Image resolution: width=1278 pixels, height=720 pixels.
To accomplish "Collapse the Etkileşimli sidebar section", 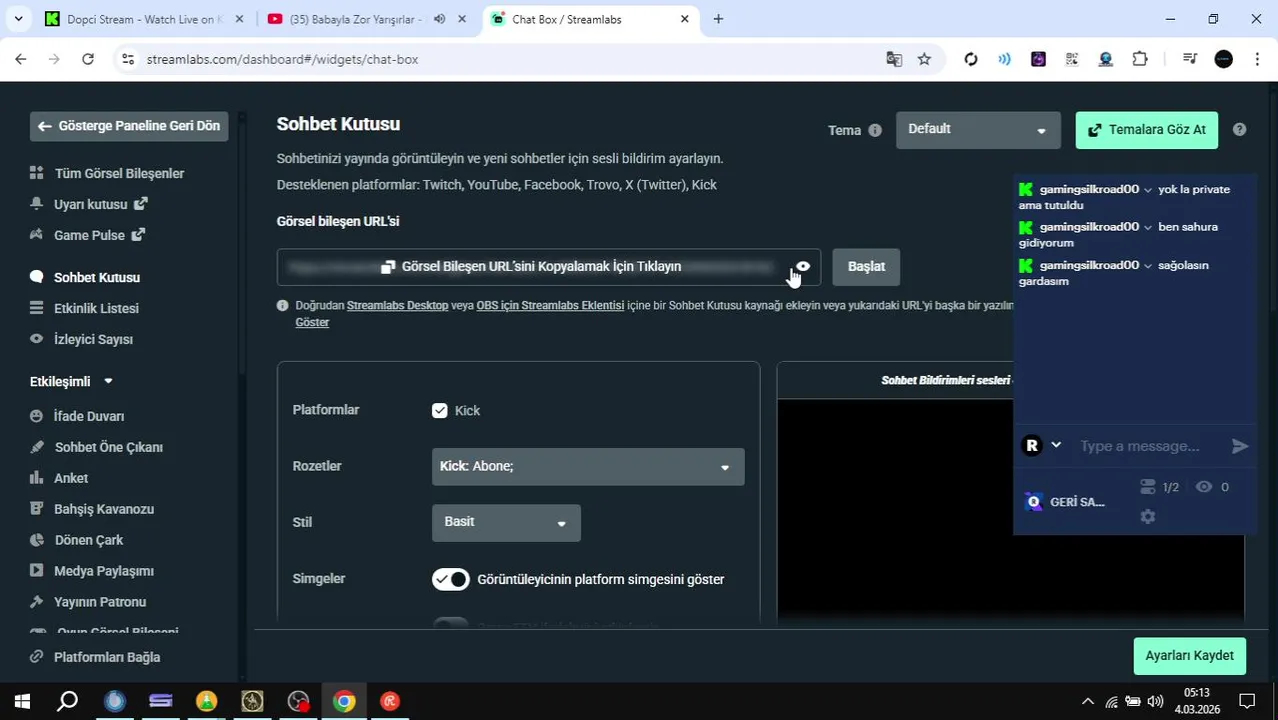I will tap(108, 382).
